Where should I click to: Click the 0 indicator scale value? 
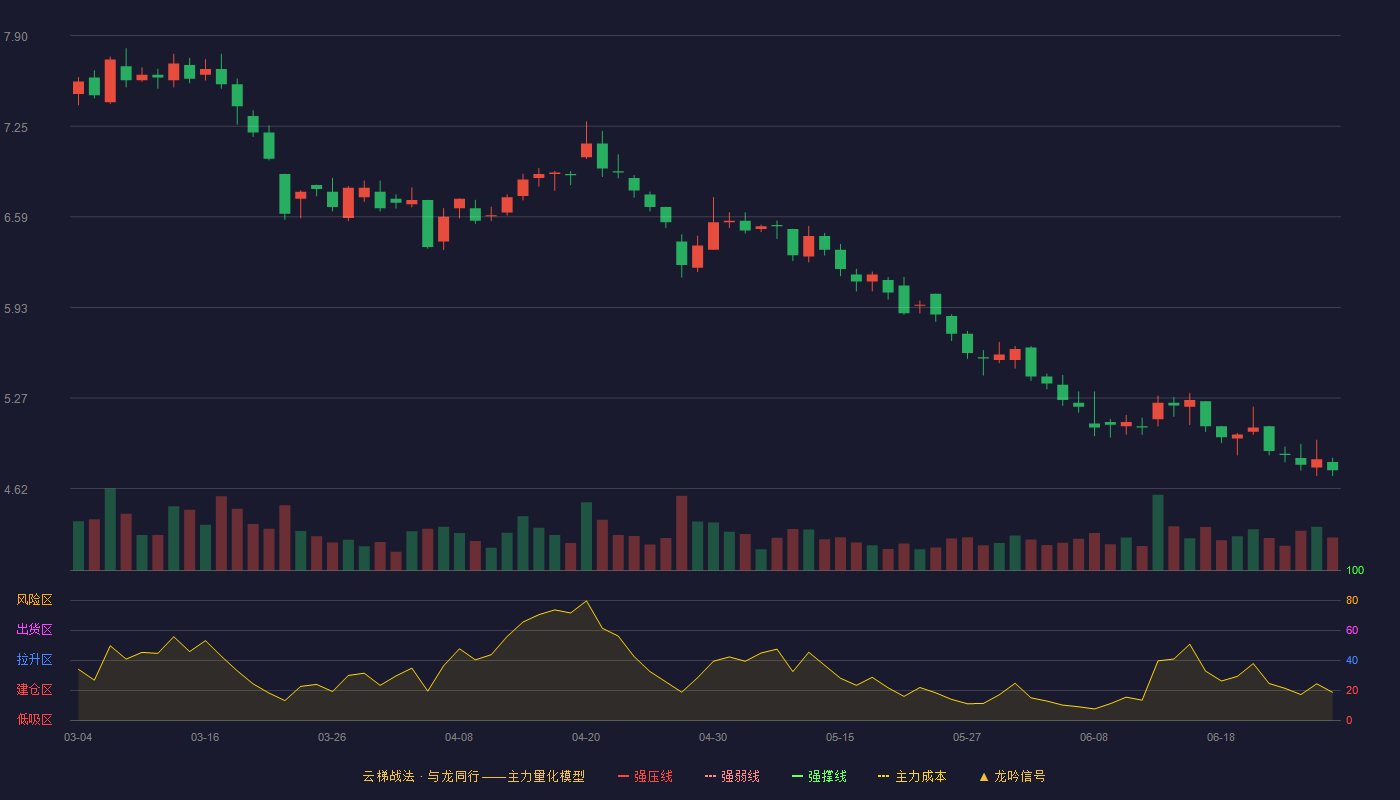click(1349, 721)
